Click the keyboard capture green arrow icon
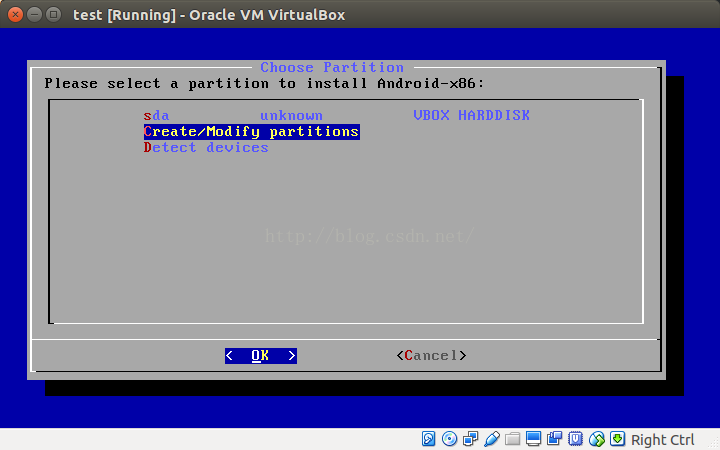720x450 pixels. tap(618, 439)
